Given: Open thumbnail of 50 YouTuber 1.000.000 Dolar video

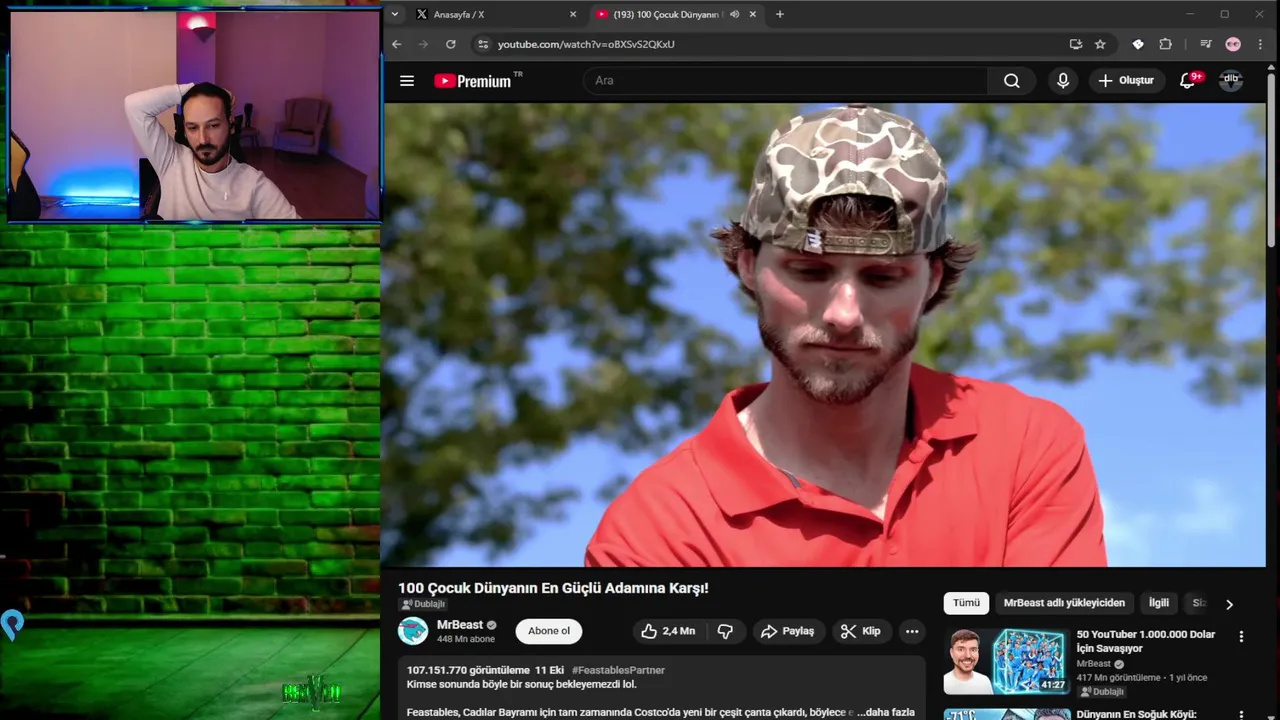Looking at the screenshot, I should [x=1007, y=661].
